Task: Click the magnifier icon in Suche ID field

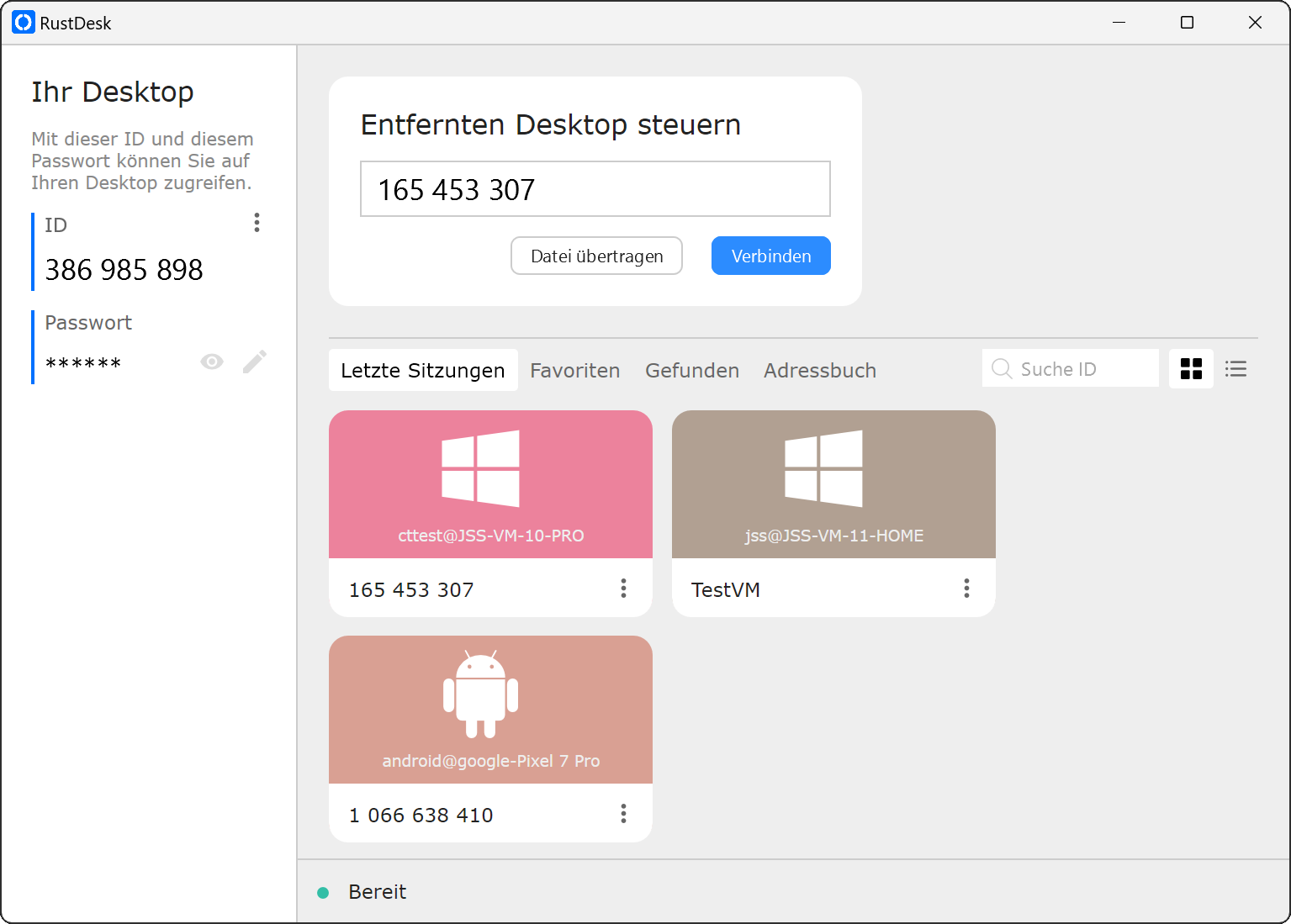Action: click(1001, 369)
